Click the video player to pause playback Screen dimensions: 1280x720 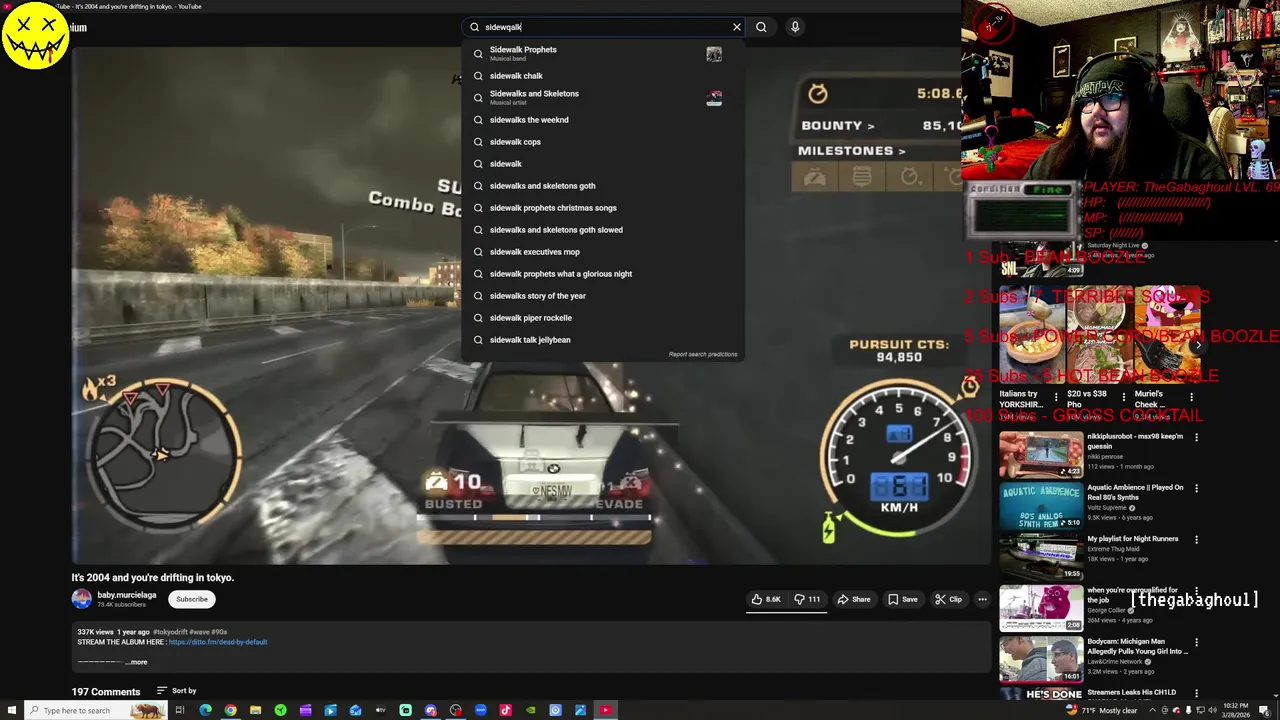coord(530,305)
